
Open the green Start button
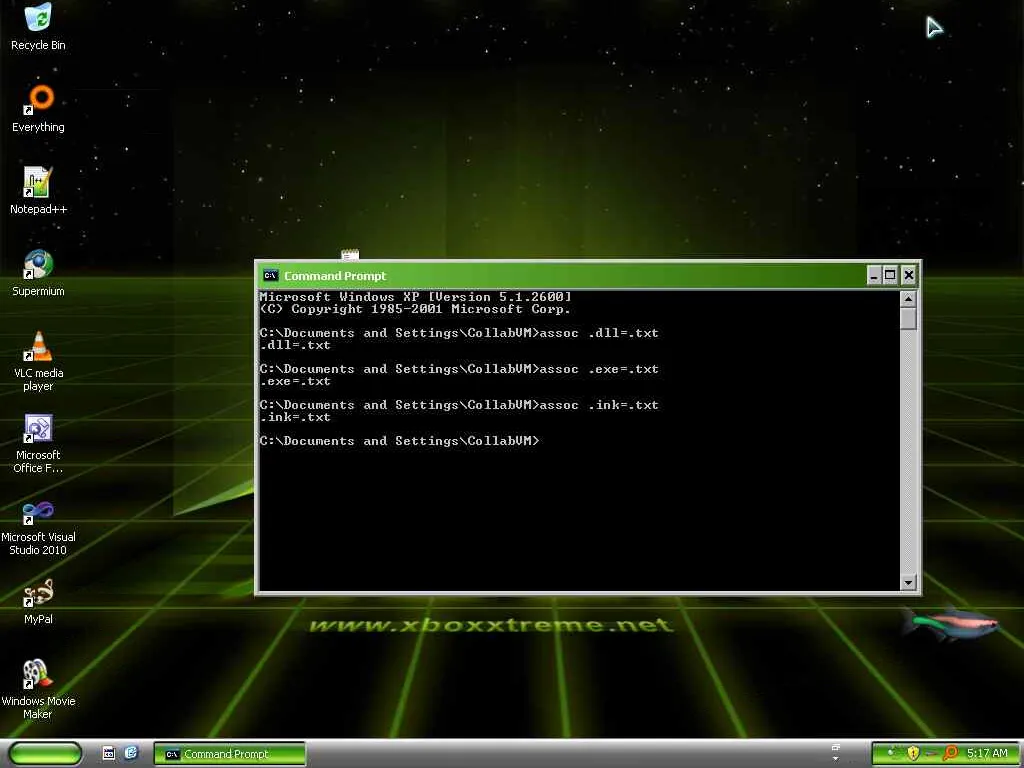point(45,754)
